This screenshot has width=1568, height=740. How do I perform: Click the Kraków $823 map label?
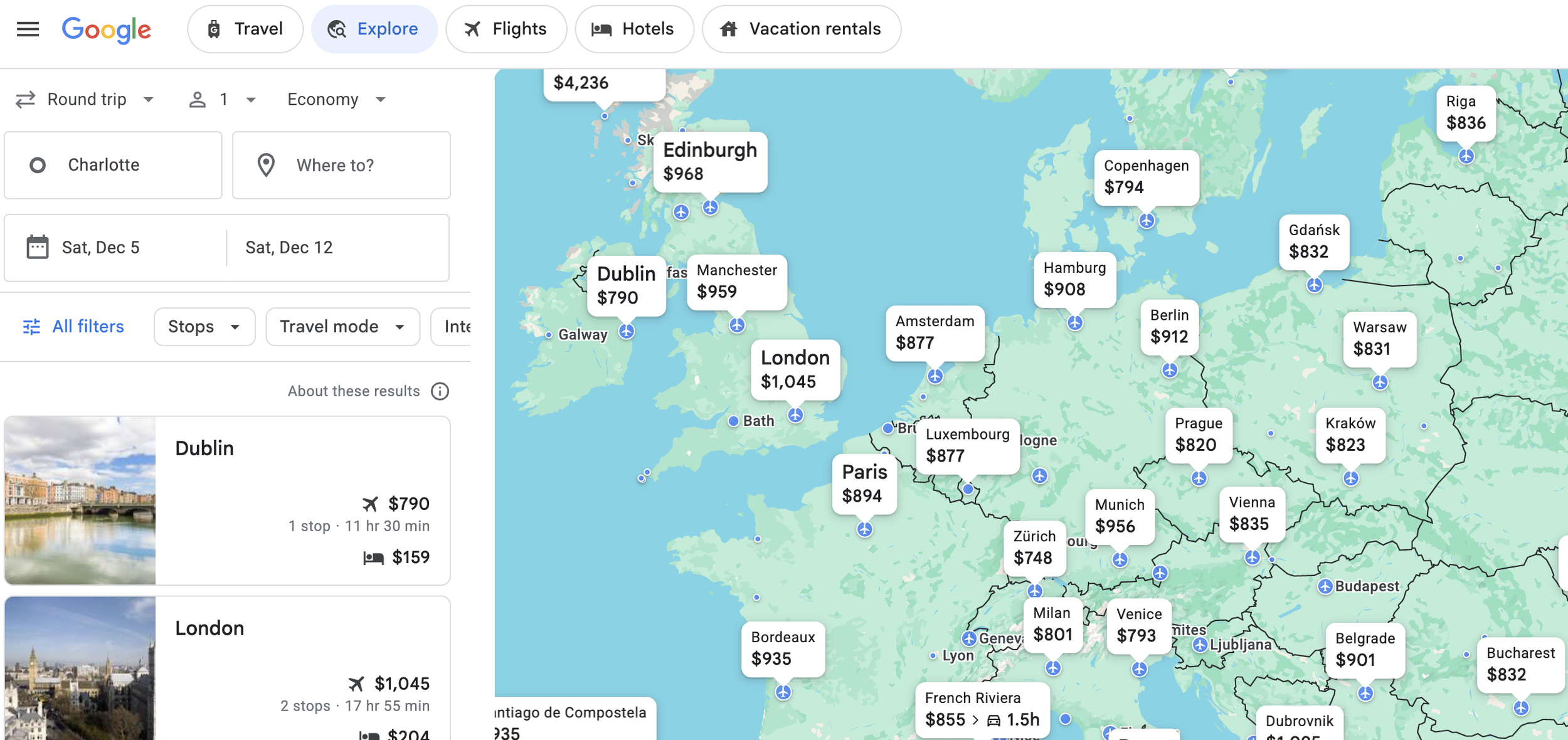pos(1351,435)
